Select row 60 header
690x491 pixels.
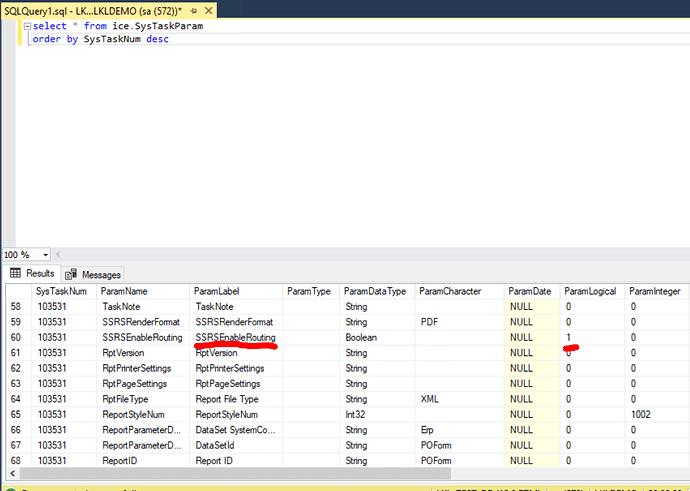click(18, 337)
